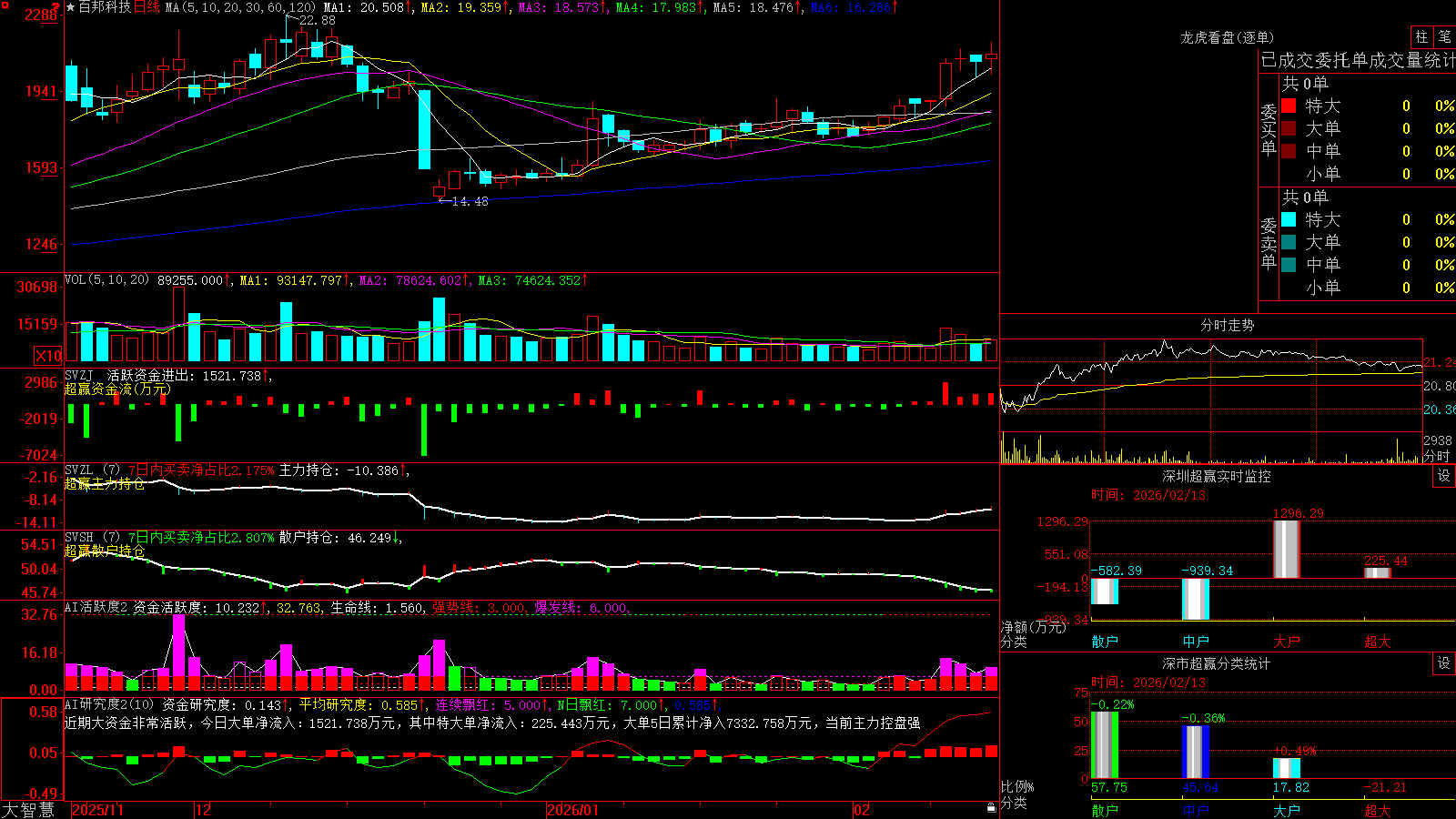This screenshot has width=1456, height=819.
Task: Click the 深圳超赢实时监控 panel title
Action: 1217,476
